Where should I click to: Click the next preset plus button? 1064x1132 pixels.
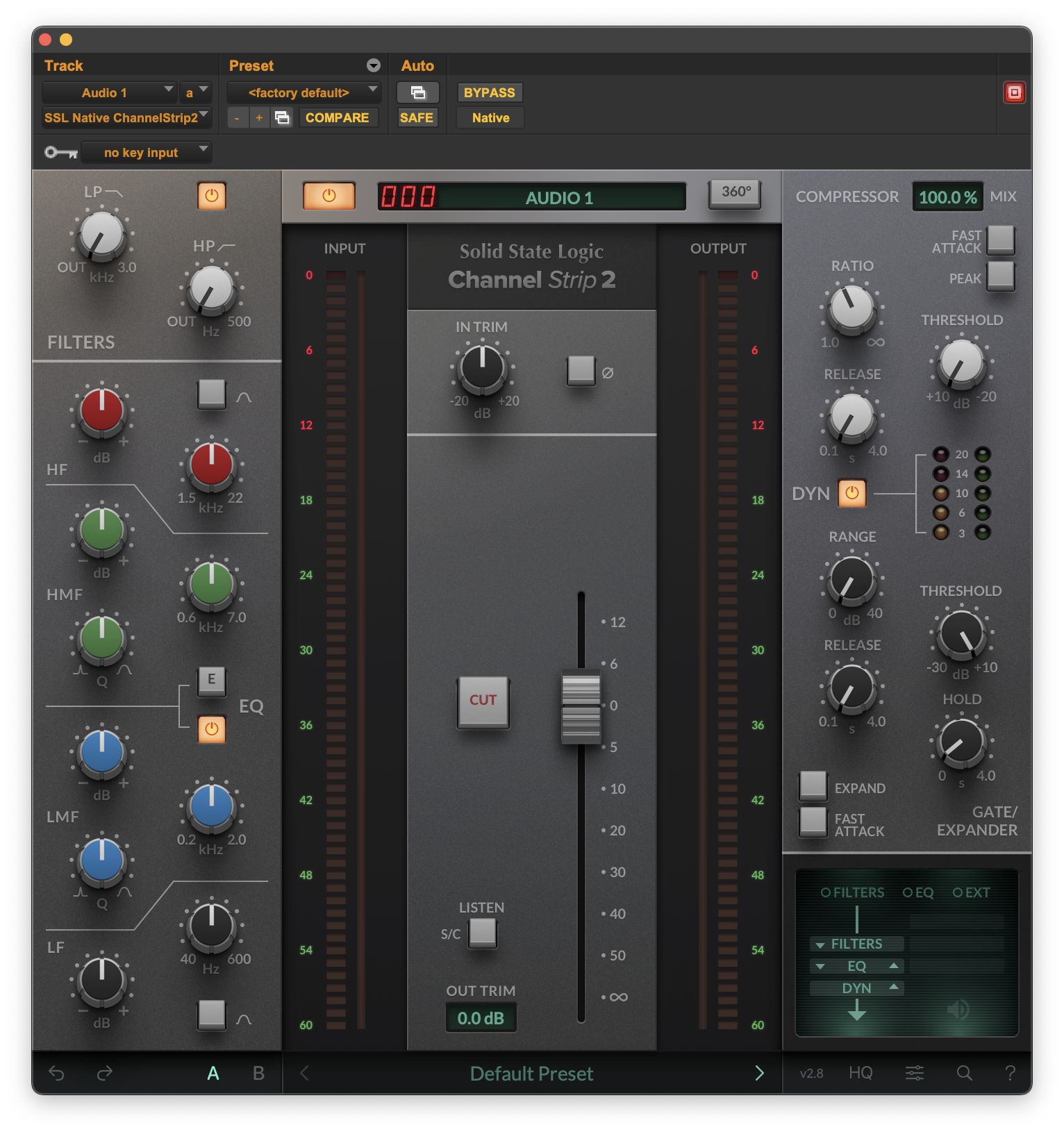point(259,117)
